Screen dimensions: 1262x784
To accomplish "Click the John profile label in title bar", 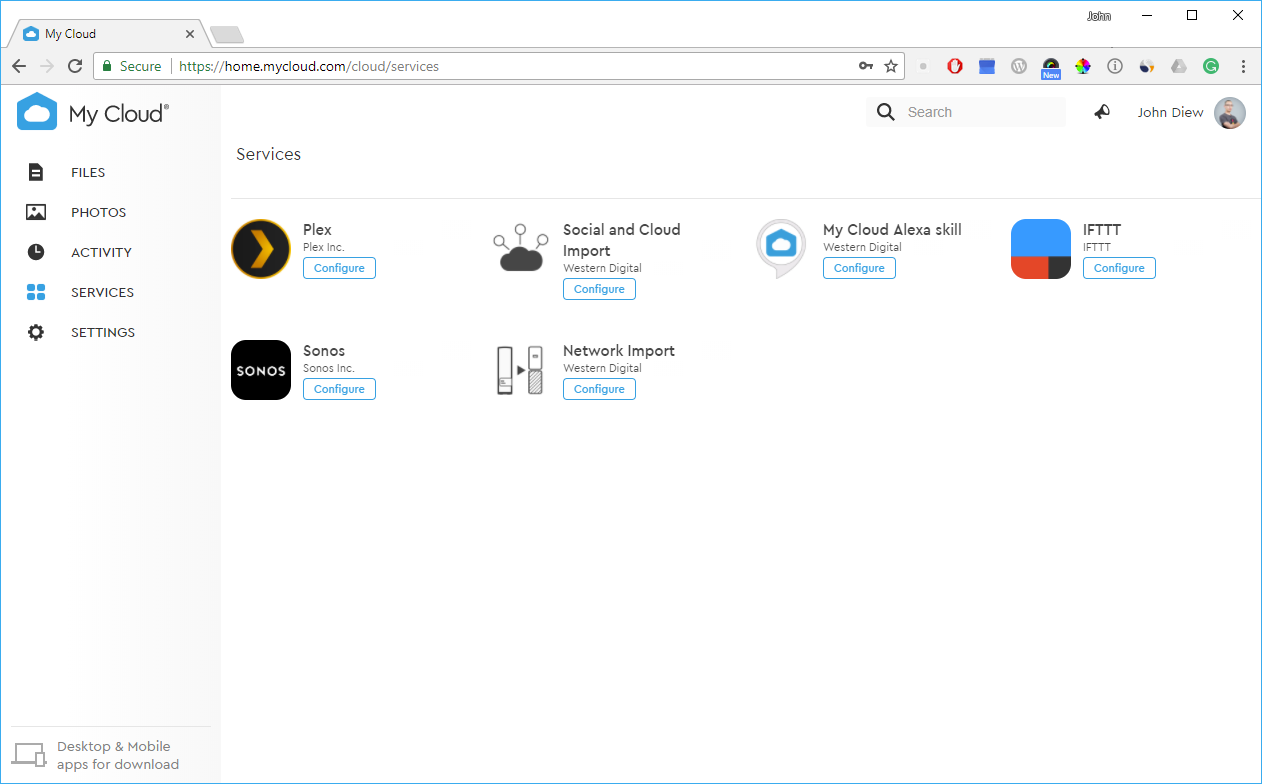I will pyautogui.click(x=1099, y=16).
